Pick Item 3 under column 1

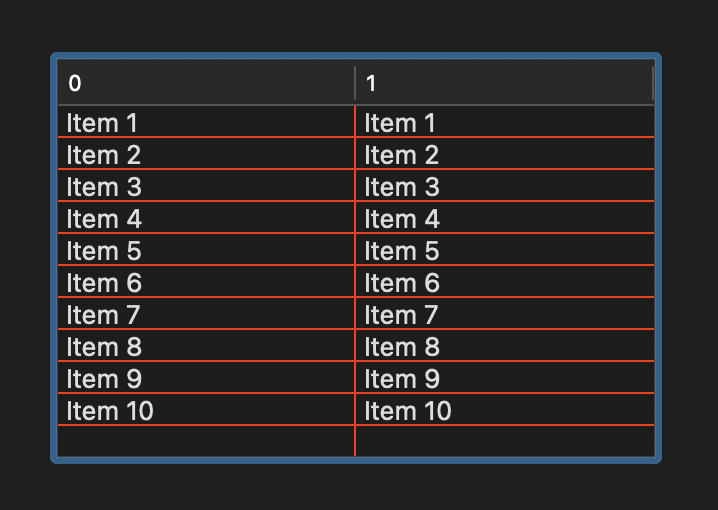coord(401,187)
